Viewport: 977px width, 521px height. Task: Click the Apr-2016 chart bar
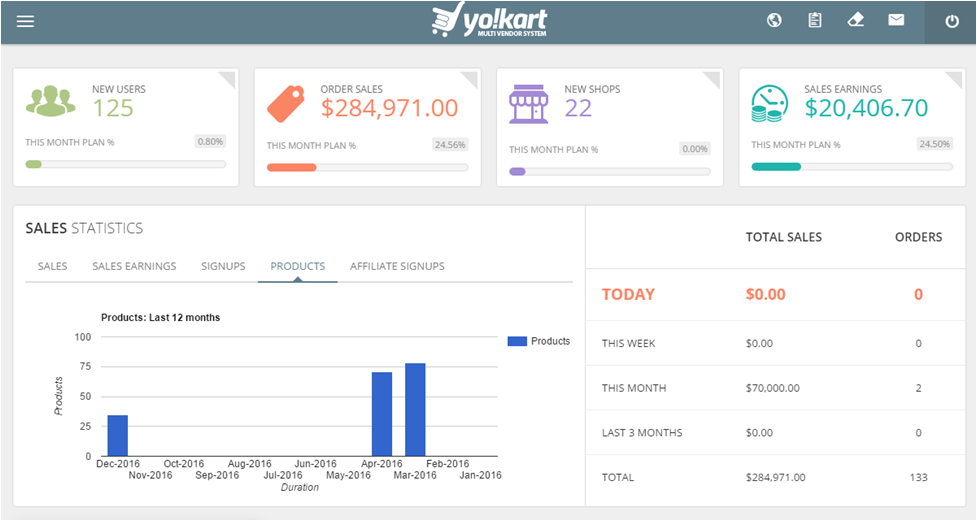382,414
